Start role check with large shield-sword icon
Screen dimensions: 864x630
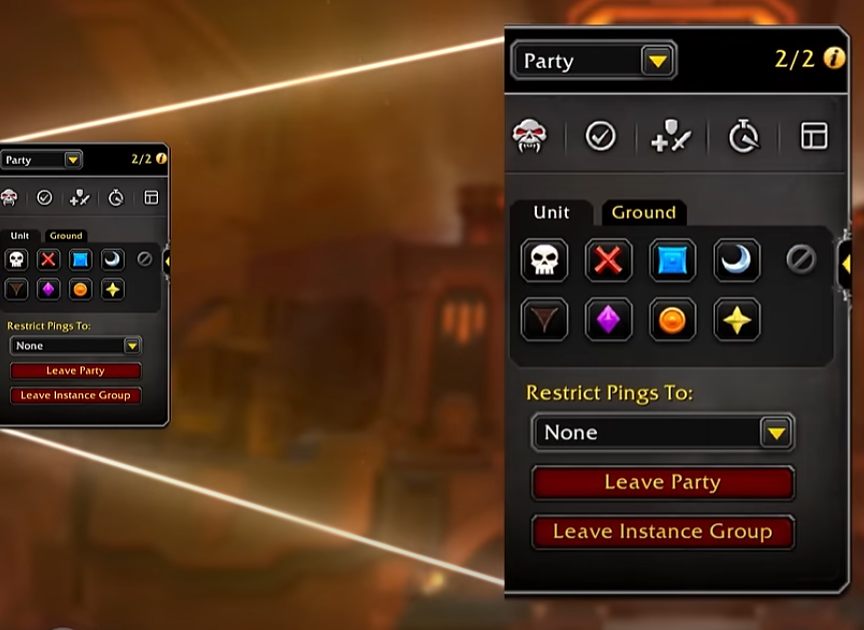coord(671,136)
